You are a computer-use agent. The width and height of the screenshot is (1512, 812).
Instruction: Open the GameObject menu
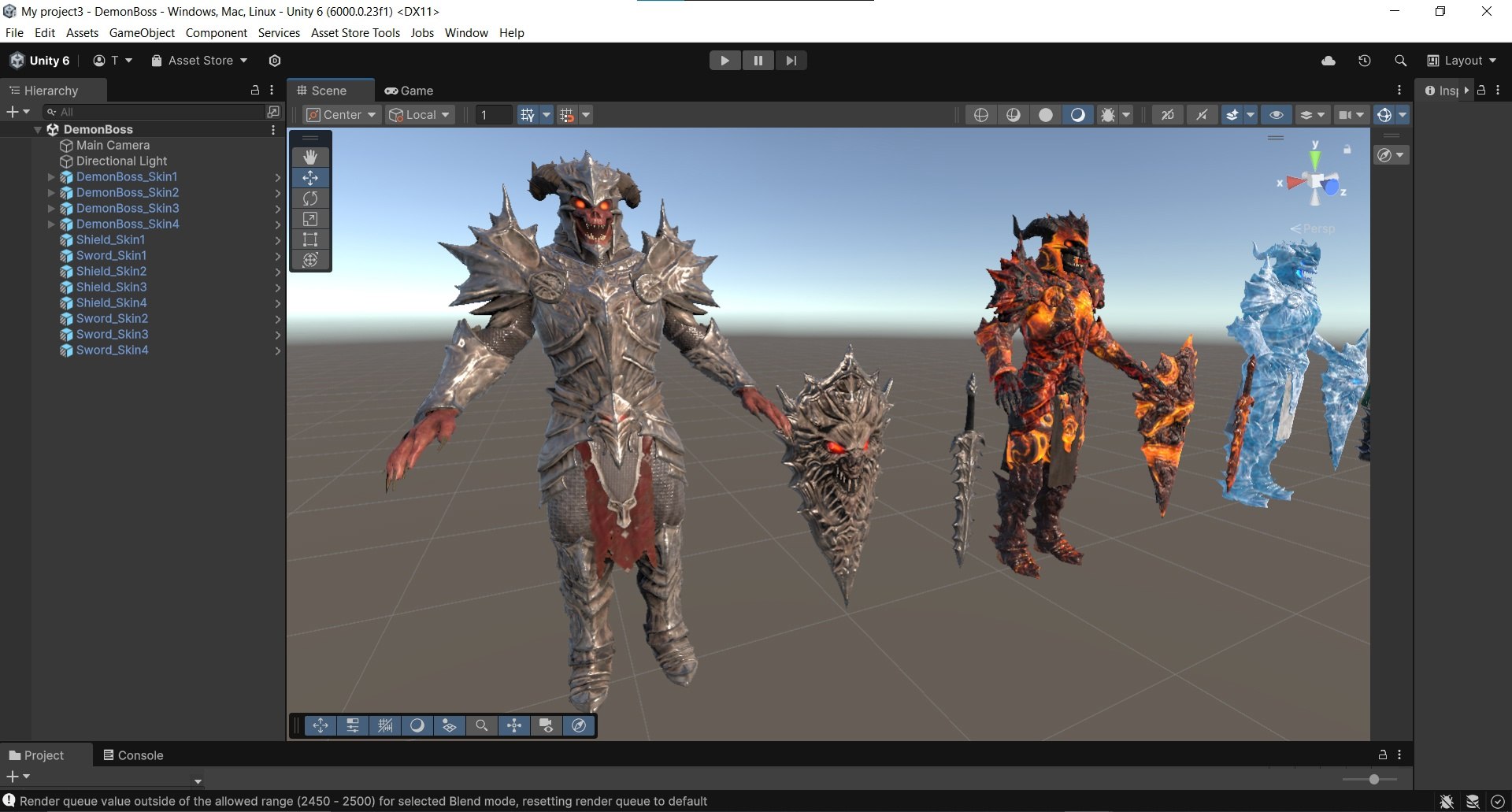click(142, 33)
